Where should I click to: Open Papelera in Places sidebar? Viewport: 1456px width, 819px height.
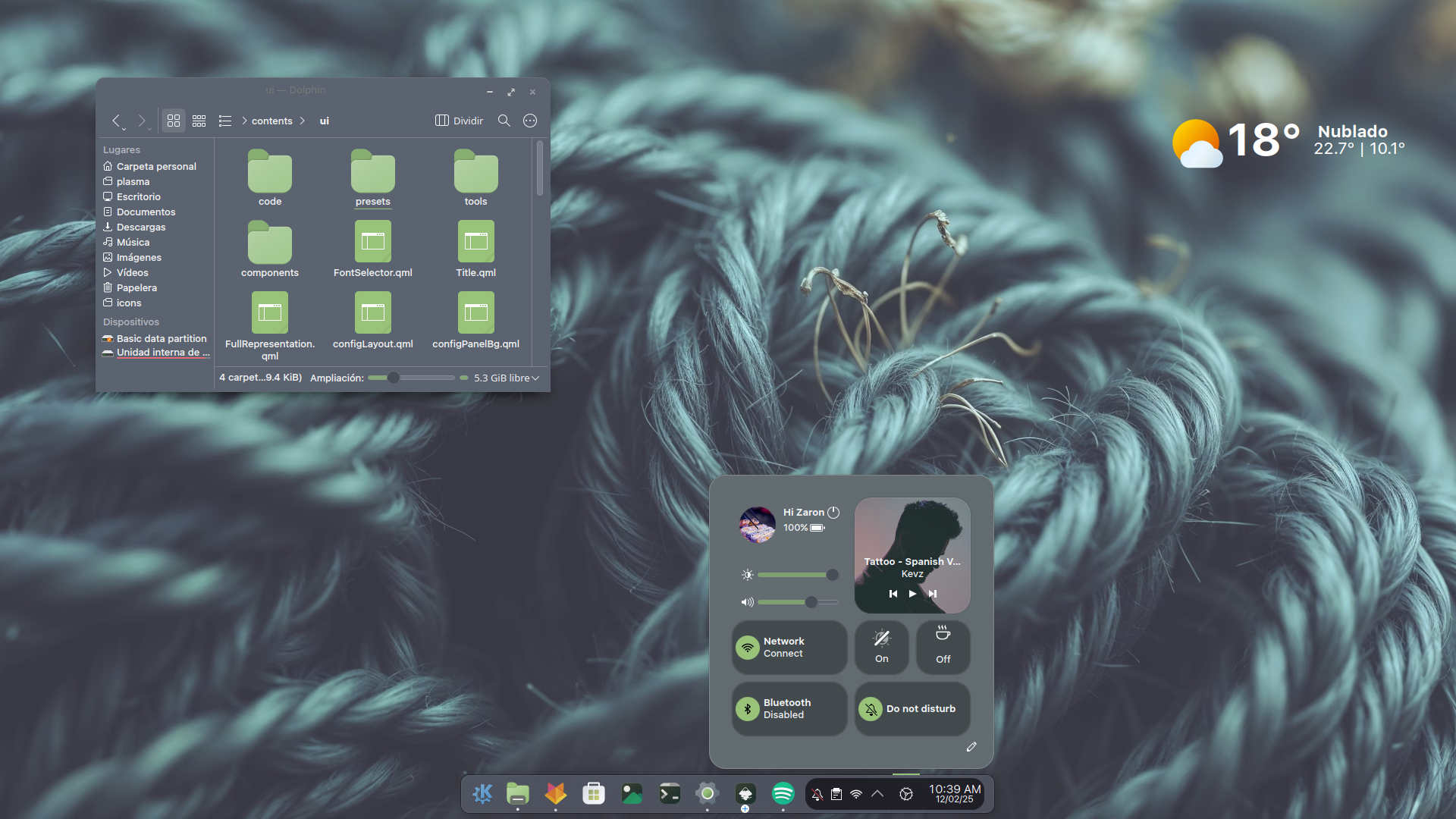point(155,287)
